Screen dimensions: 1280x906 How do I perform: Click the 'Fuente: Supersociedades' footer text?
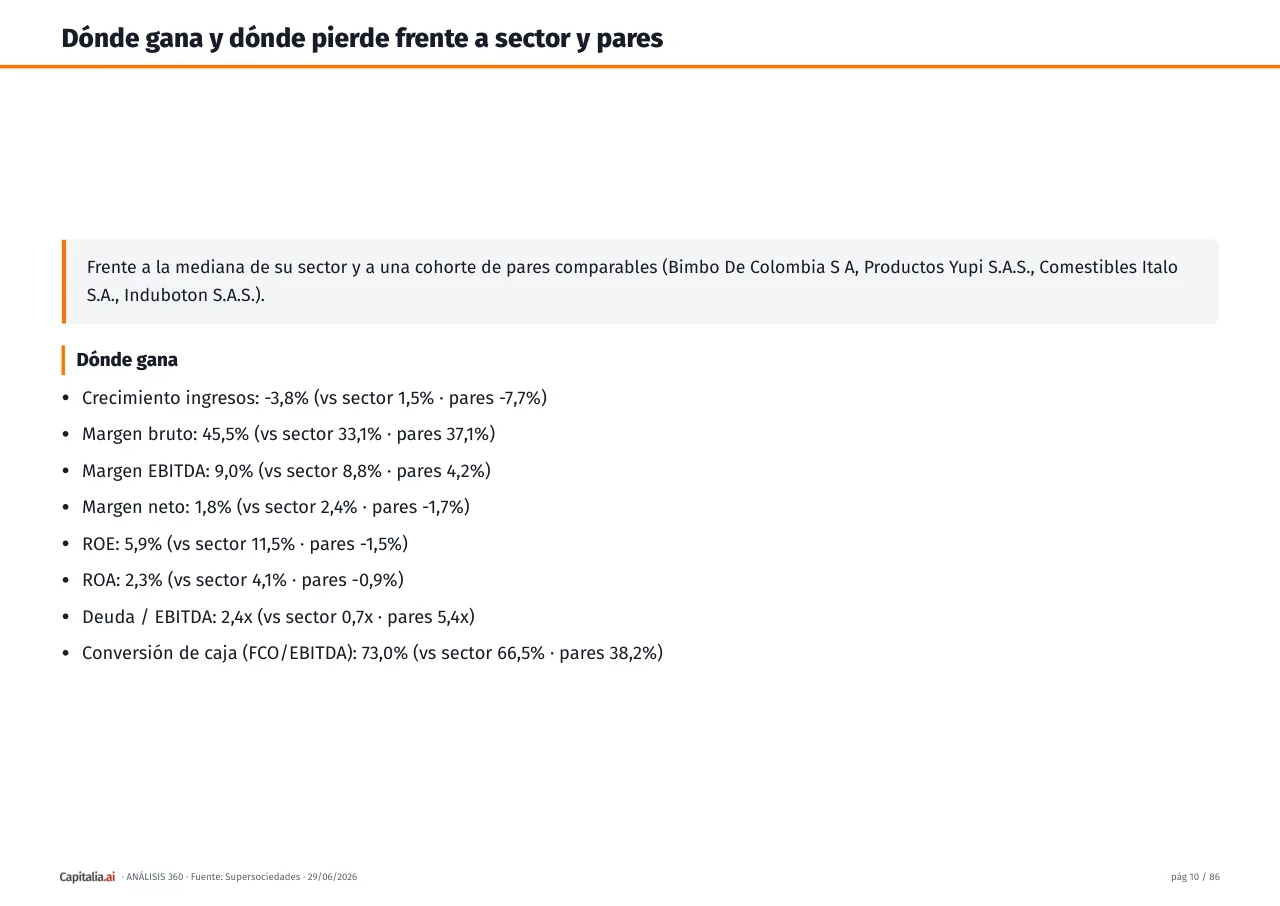[x=245, y=877]
